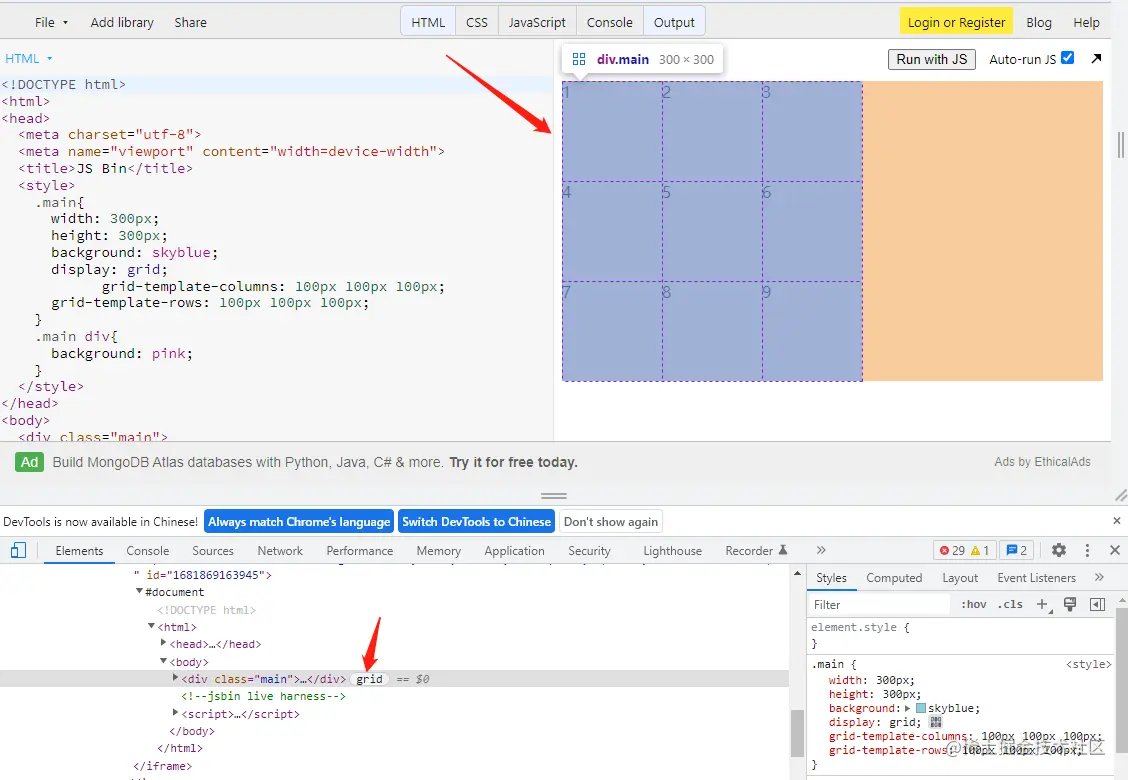1128x780 pixels.
Task: Toggle computed styles sidebar icon
Action: (1097, 604)
